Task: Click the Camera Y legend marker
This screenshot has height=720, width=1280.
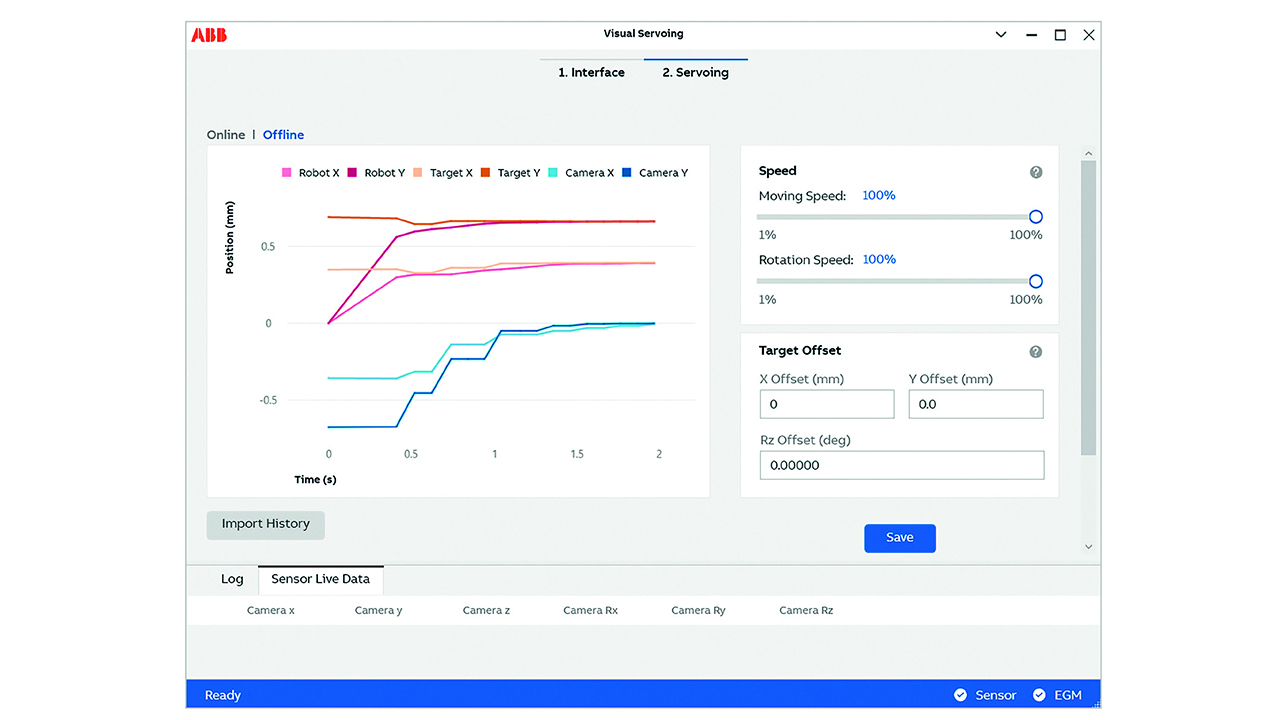Action: coord(628,172)
